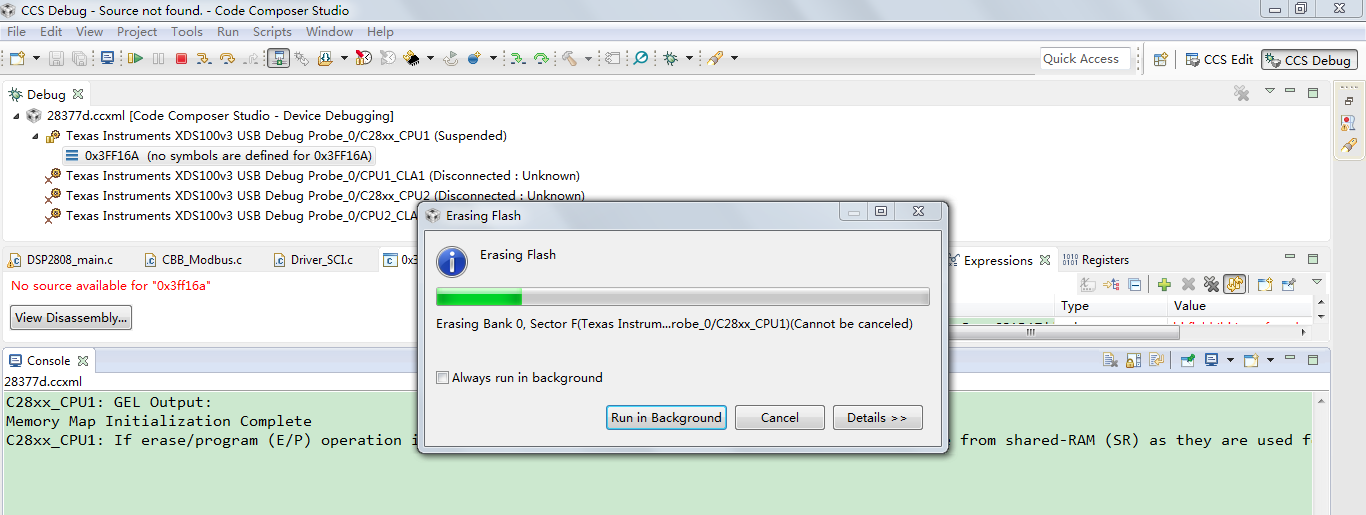Click the Quick Access search field
Screen dimensions: 1366x515
(x=1085, y=59)
